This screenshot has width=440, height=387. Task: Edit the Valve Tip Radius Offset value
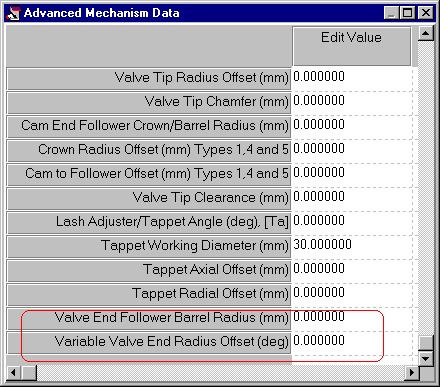pyautogui.click(x=352, y=79)
